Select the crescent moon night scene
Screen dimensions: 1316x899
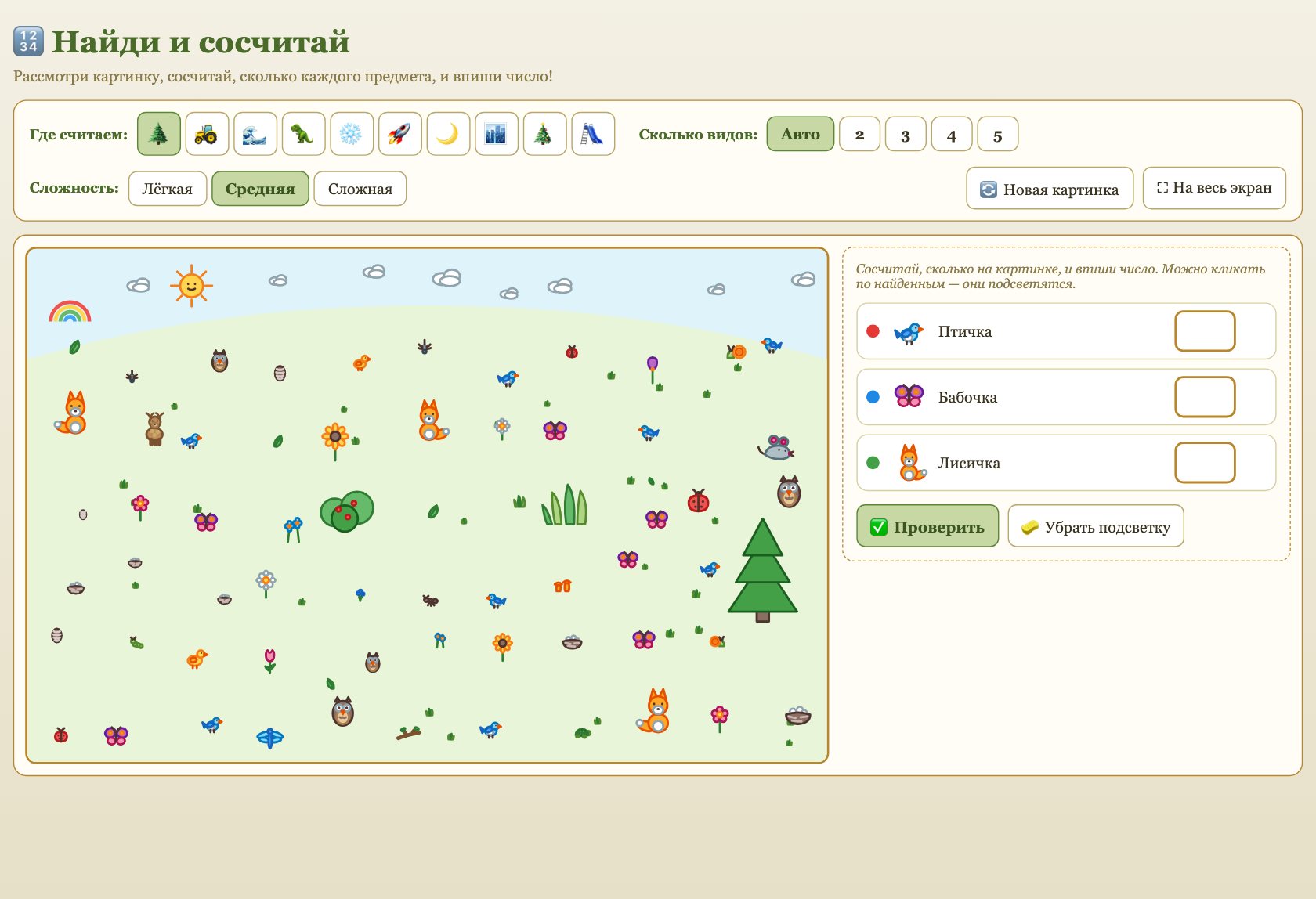448,134
